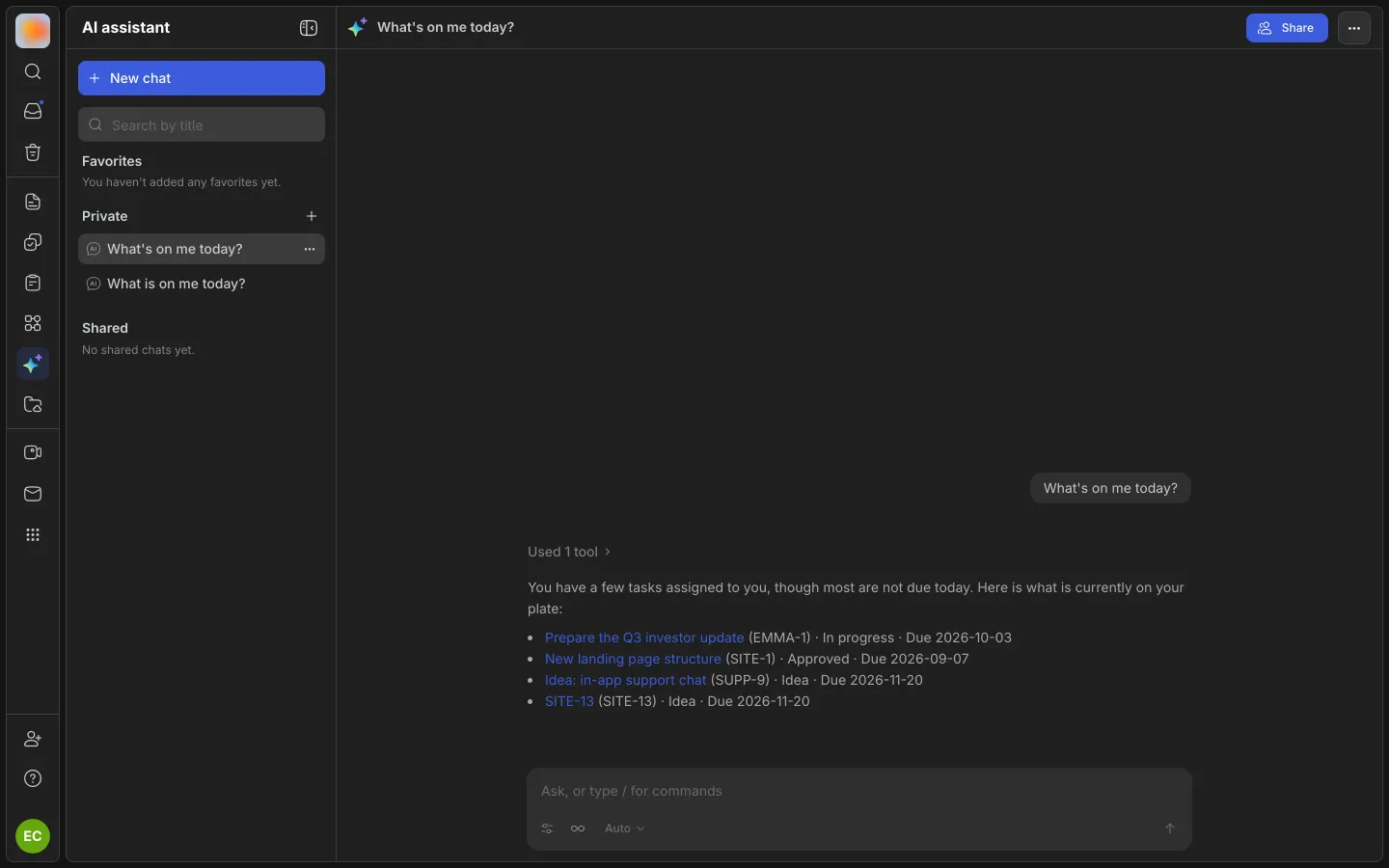
Task: Open the mail envelope icon in rail
Action: [33, 494]
